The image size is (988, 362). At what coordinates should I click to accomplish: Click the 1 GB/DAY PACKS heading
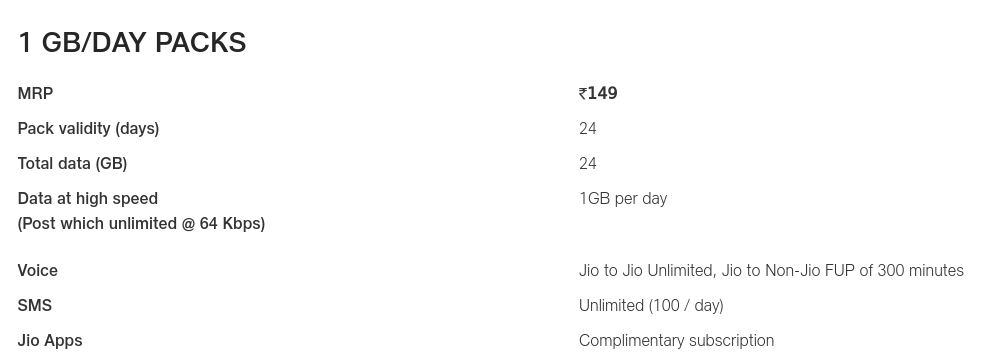coord(132,43)
